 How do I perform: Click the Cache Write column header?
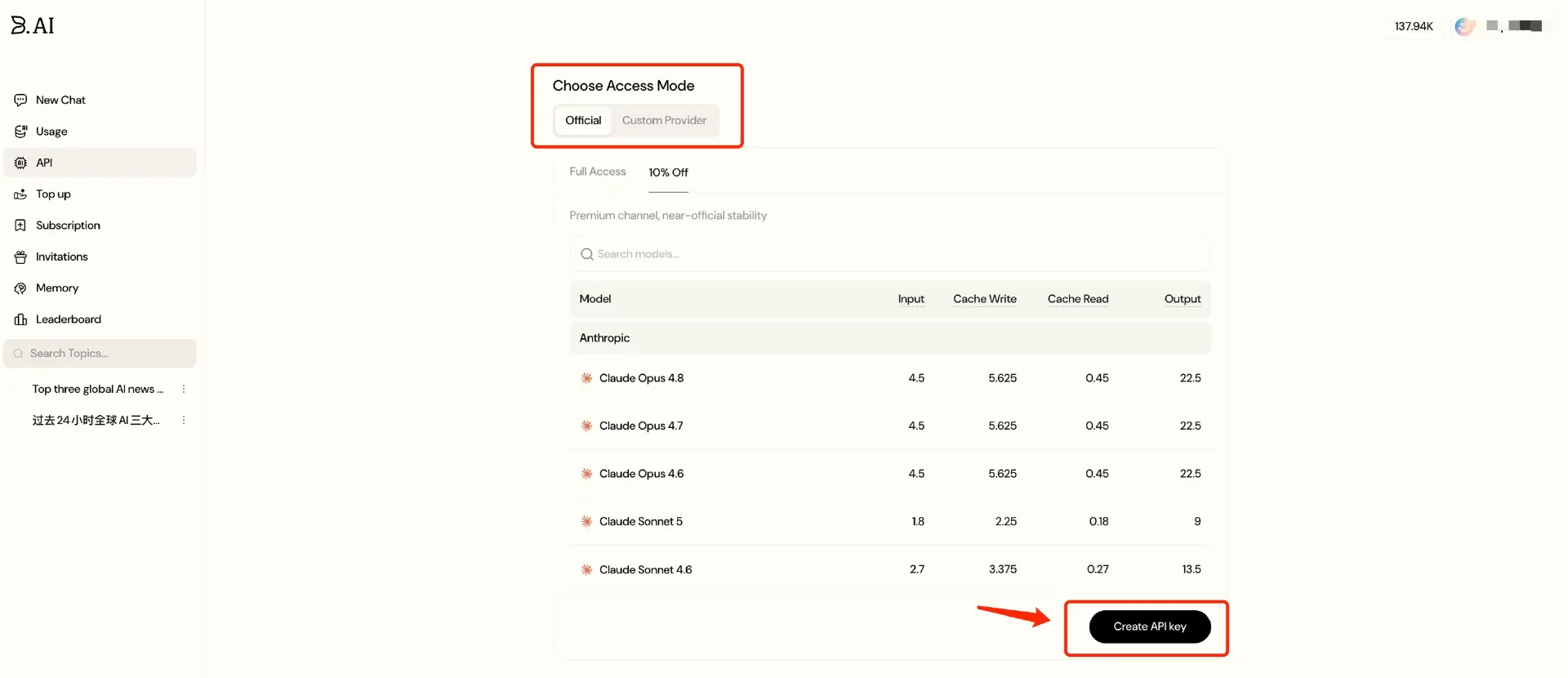click(985, 299)
